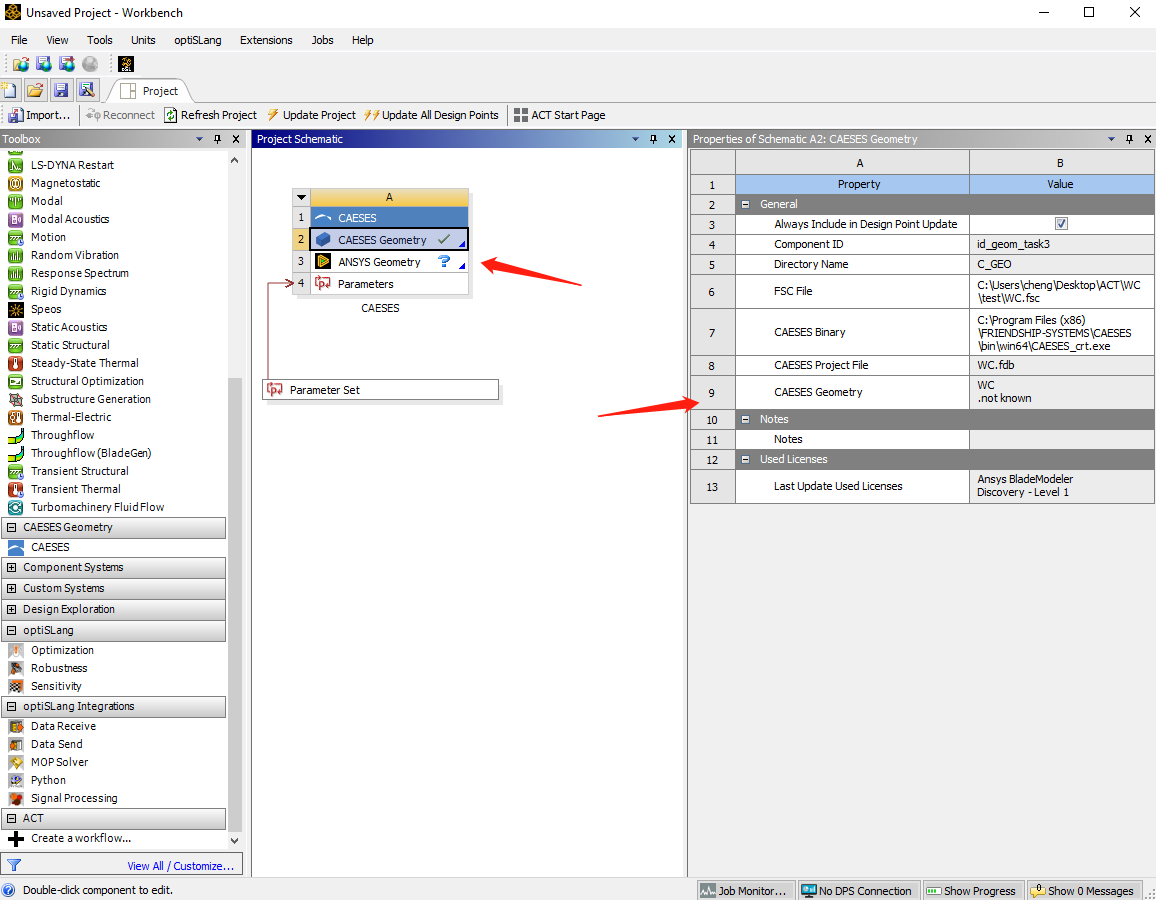
Task: Expand the Design Exploration toolbox group
Action: point(11,609)
